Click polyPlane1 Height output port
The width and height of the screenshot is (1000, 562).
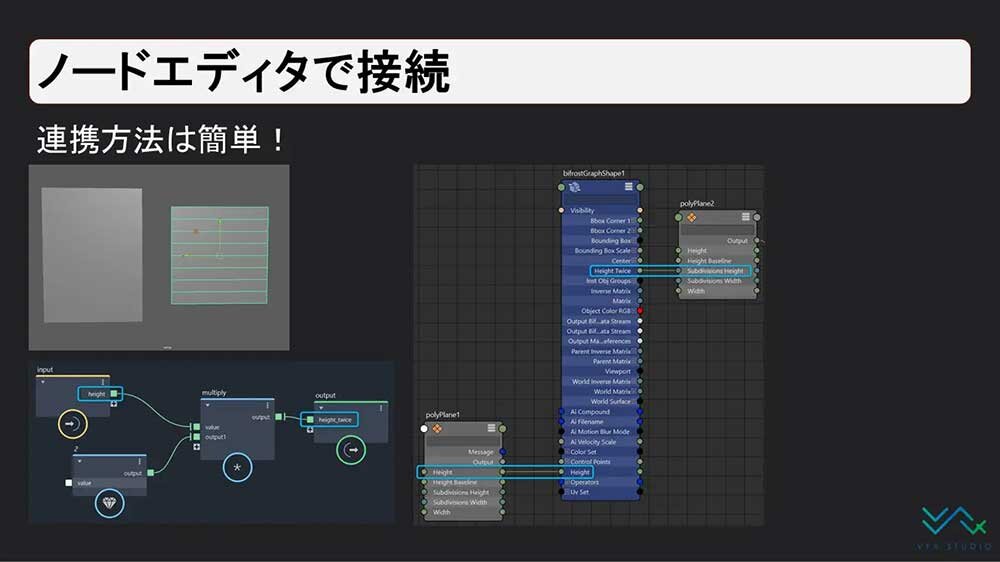(x=503, y=472)
